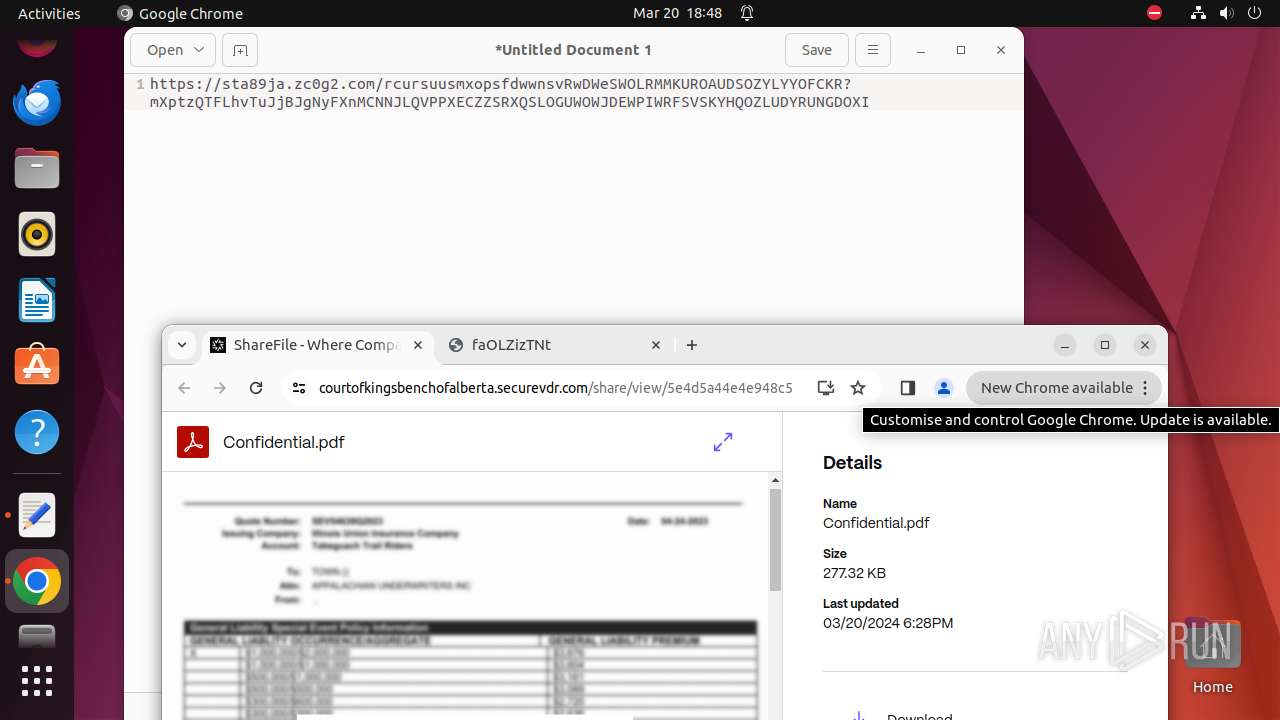Screen dimensions: 1280x720
Task: Open Activities overview
Action: 49,13
